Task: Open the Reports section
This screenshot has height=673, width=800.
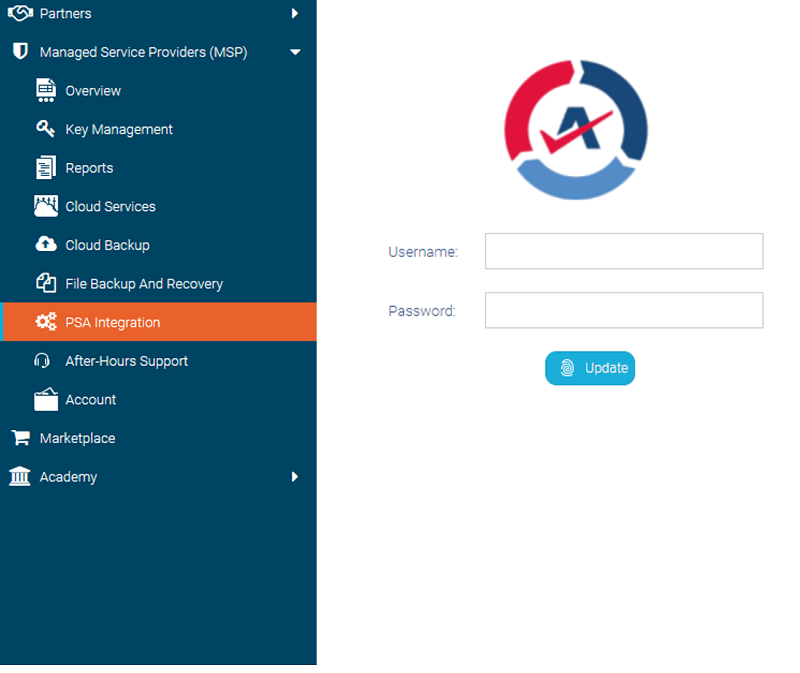Action: point(158,167)
